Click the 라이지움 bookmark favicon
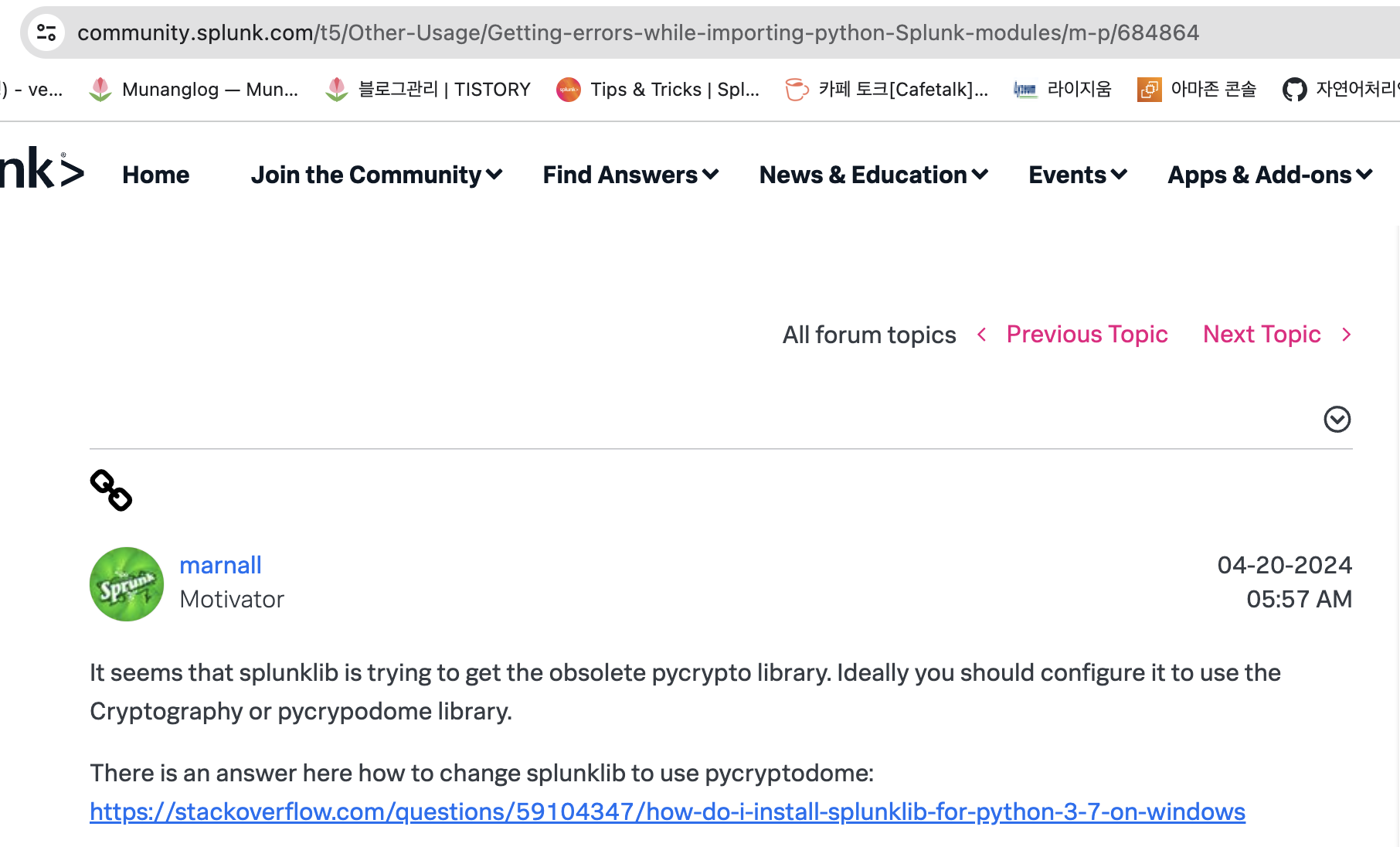The image size is (1400, 847). (1025, 90)
